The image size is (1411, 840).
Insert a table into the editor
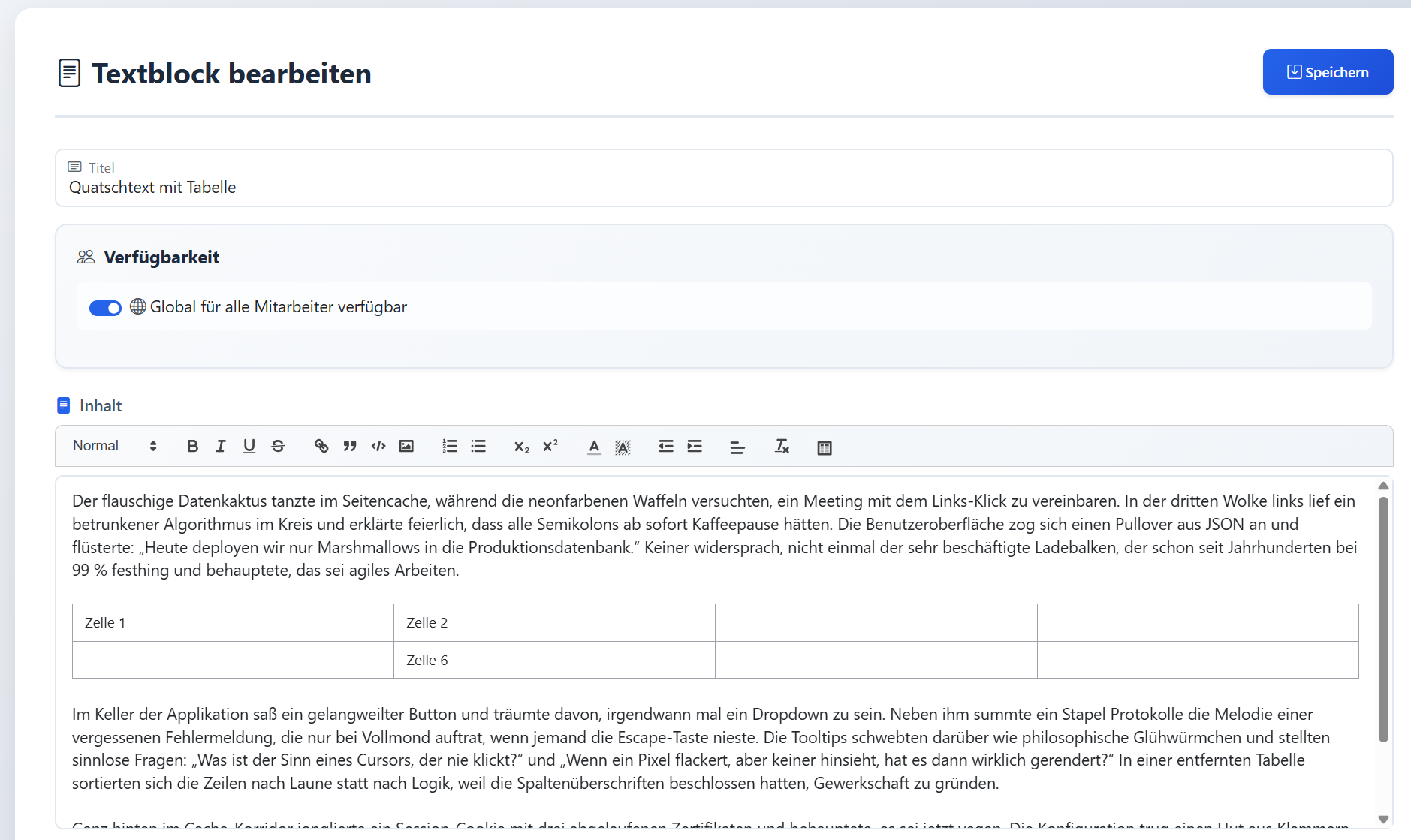point(824,447)
